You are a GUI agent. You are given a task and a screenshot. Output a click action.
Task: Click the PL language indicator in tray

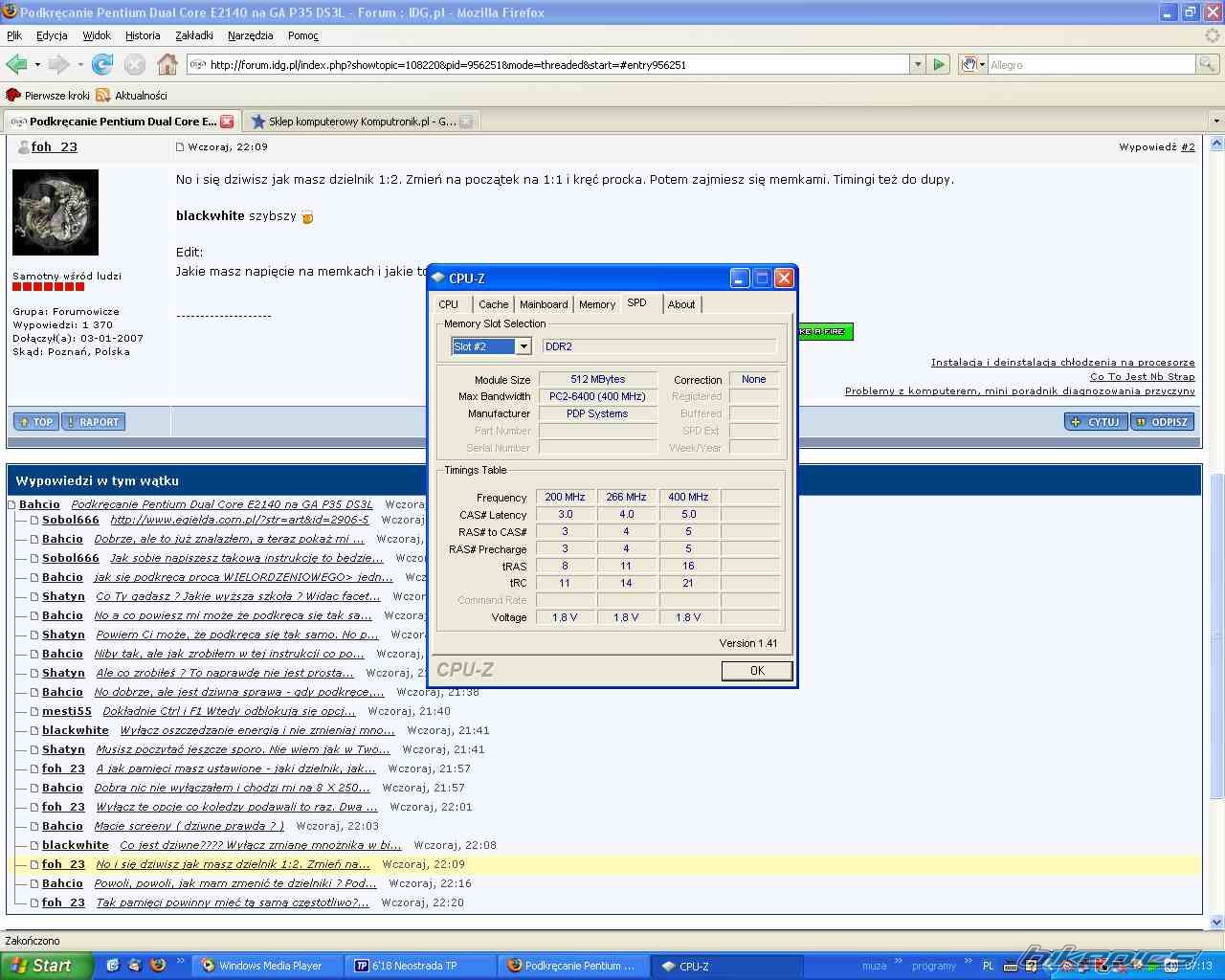pyautogui.click(x=988, y=966)
